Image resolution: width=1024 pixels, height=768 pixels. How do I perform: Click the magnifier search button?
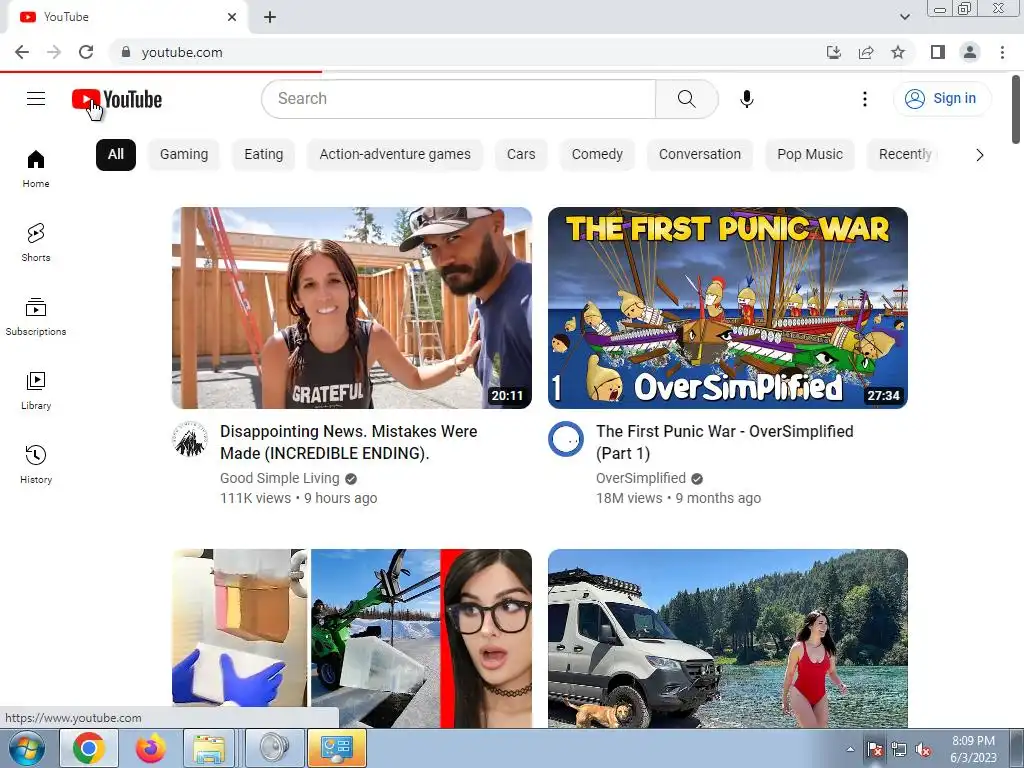click(x=686, y=99)
